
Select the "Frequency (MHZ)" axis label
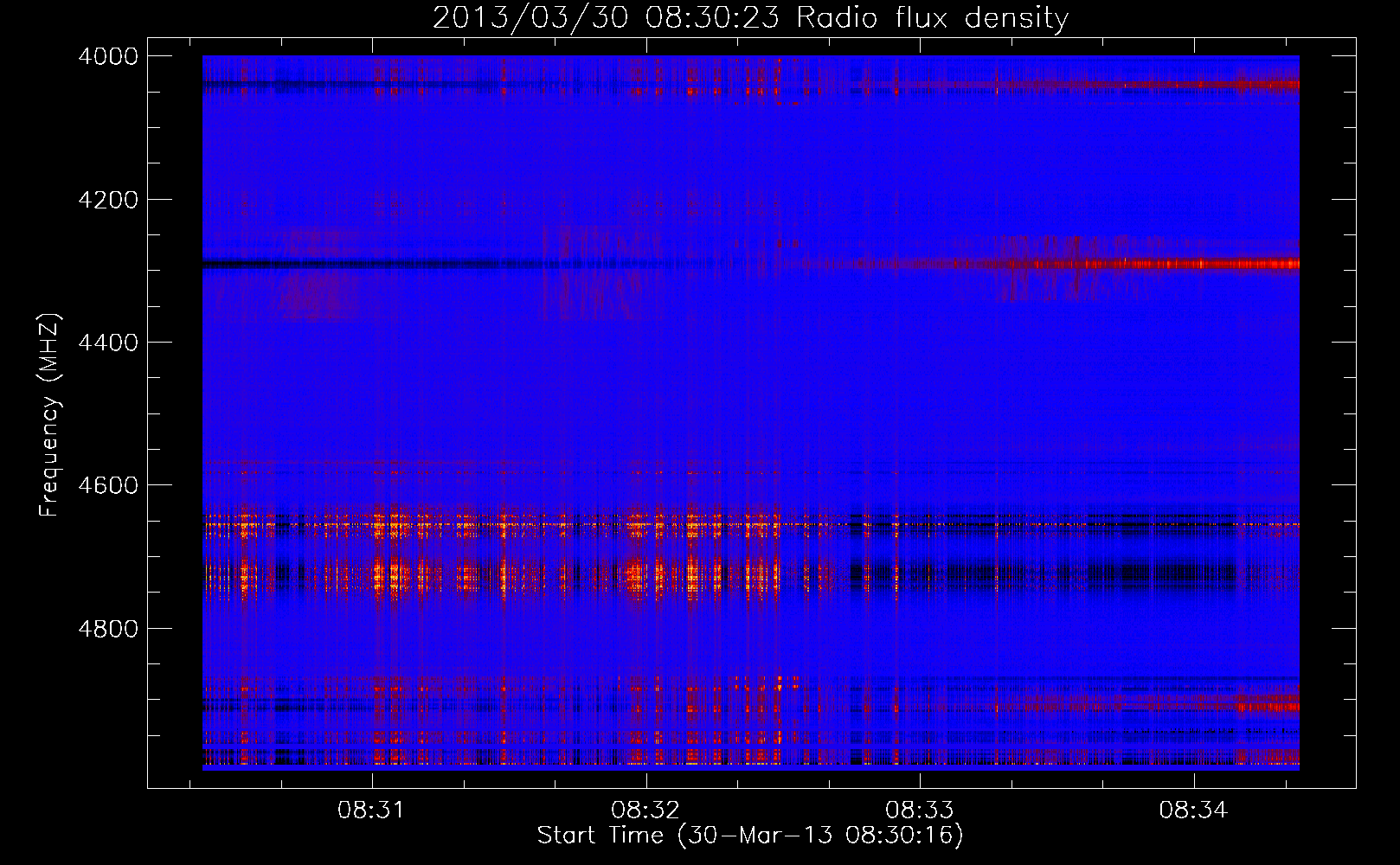(x=50, y=415)
